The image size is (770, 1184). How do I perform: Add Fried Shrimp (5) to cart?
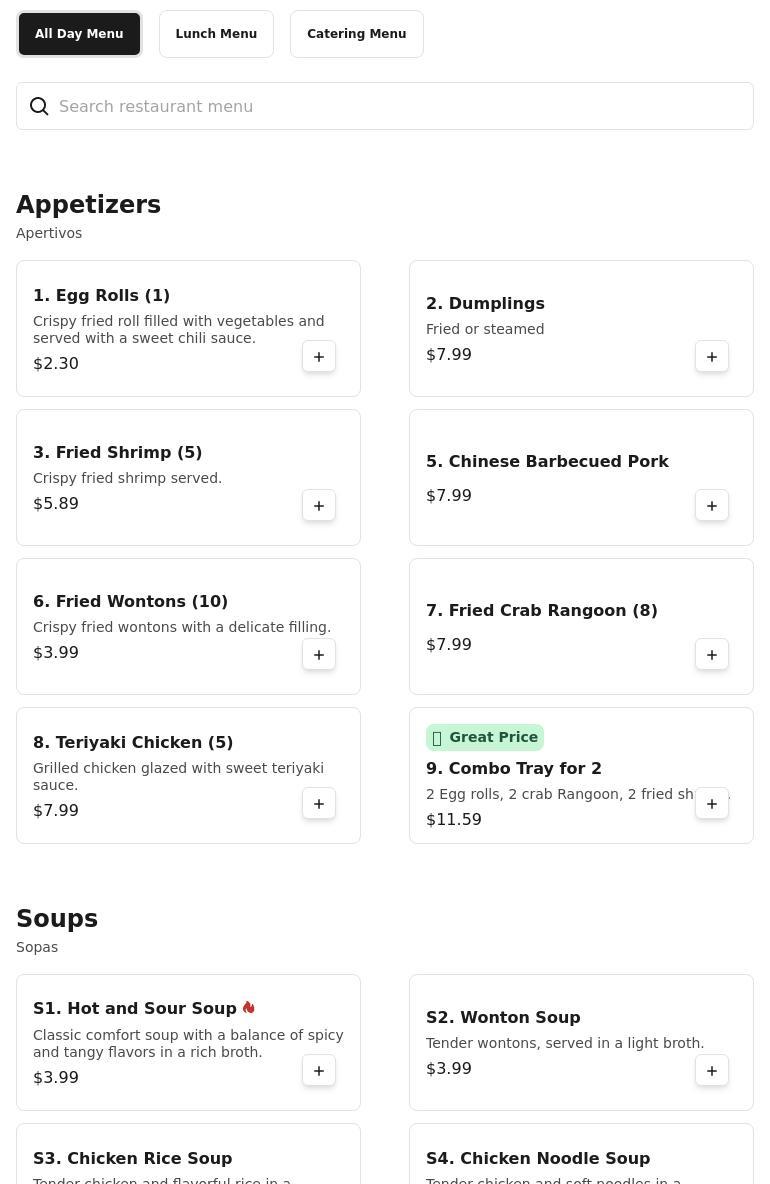319,506
